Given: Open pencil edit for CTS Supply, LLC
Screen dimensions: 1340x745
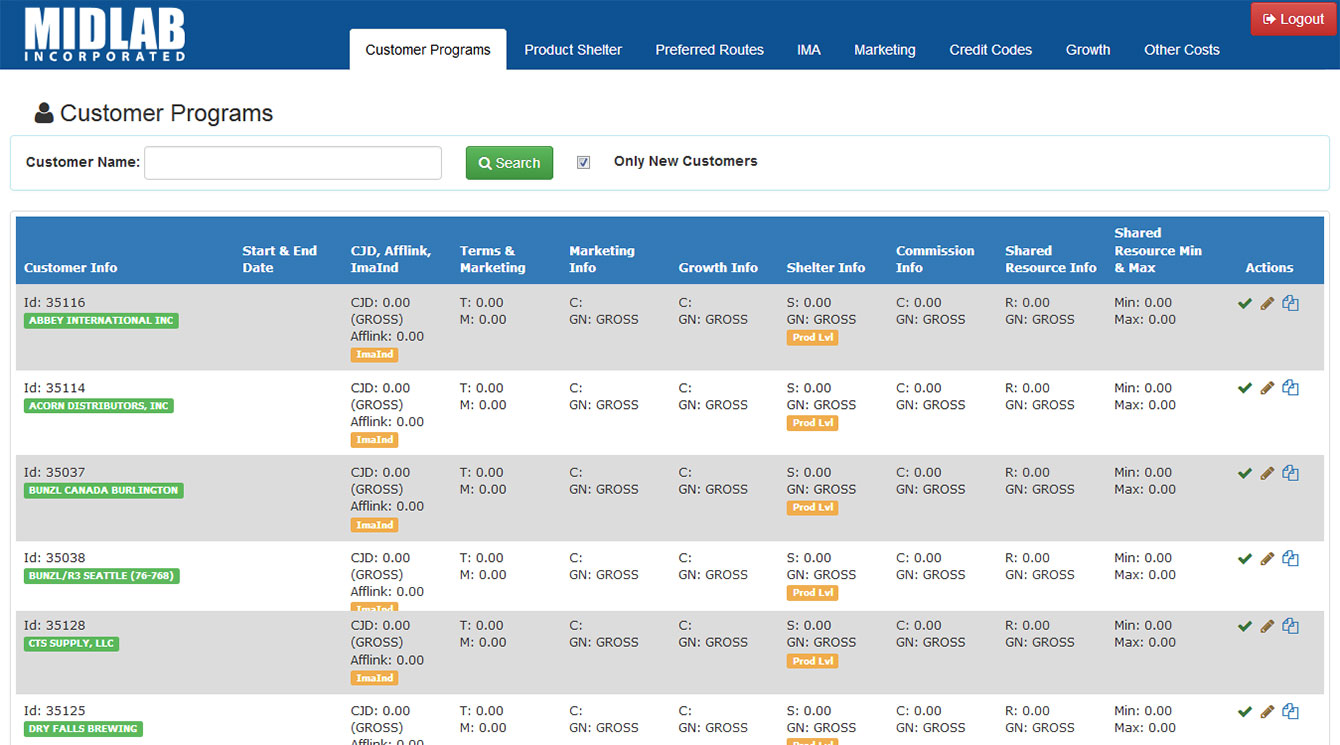Looking at the screenshot, I should click(x=1267, y=627).
